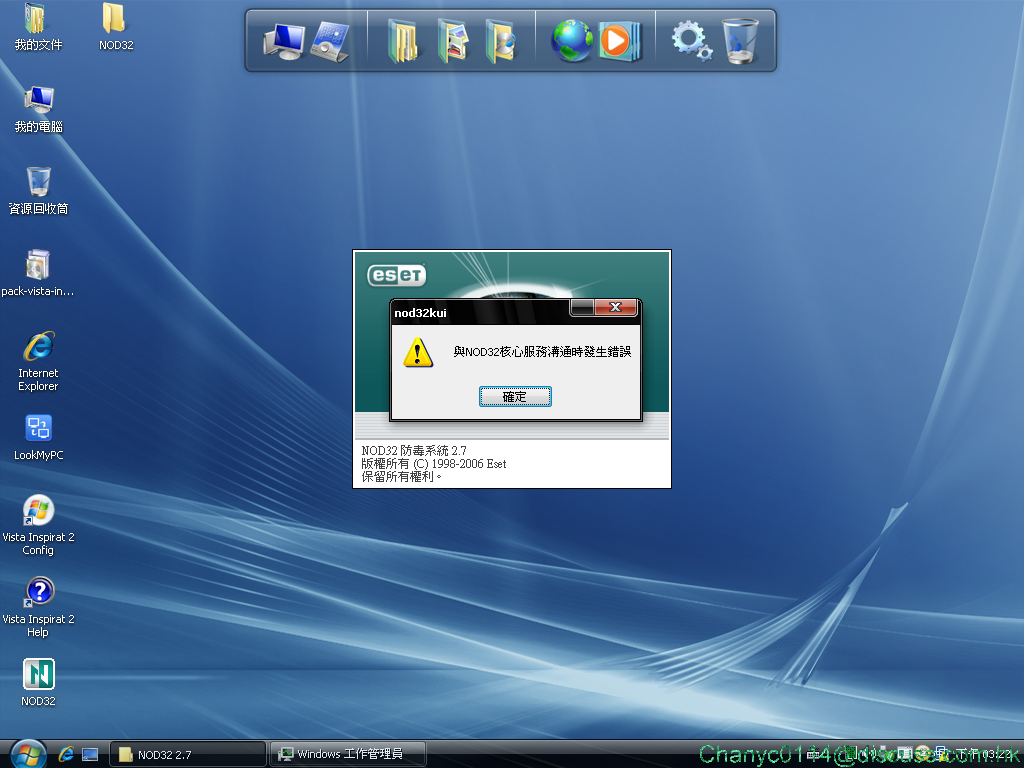This screenshot has width=1024, height=768.
Task: Click the NOD32 防毒系統 2.7 splash text
Action: (414, 451)
